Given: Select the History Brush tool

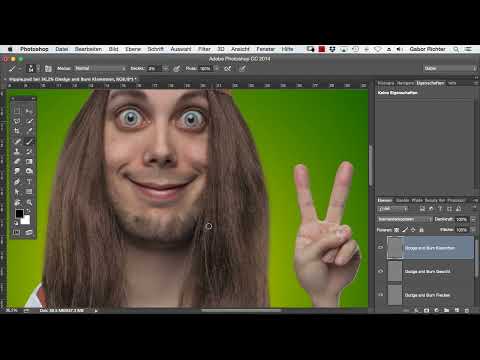Looking at the screenshot, I should 29,151.
